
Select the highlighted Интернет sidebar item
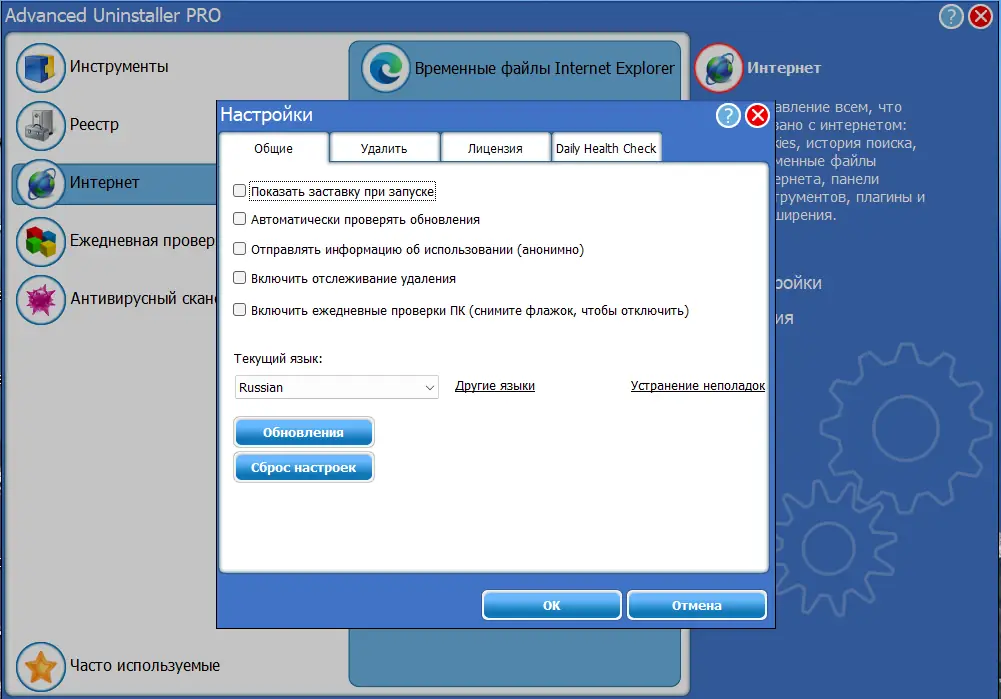(x=114, y=183)
